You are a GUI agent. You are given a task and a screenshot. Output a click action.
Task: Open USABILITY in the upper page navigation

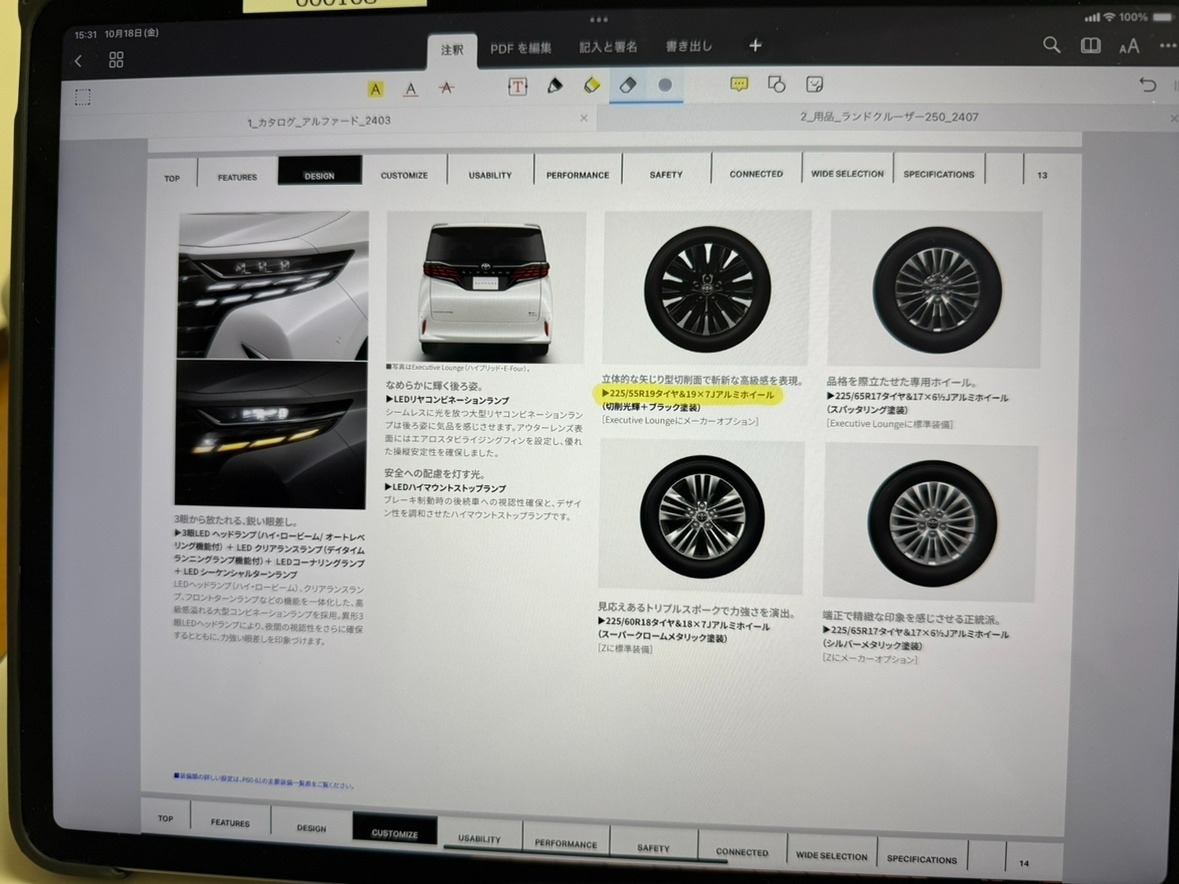coord(490,175)
